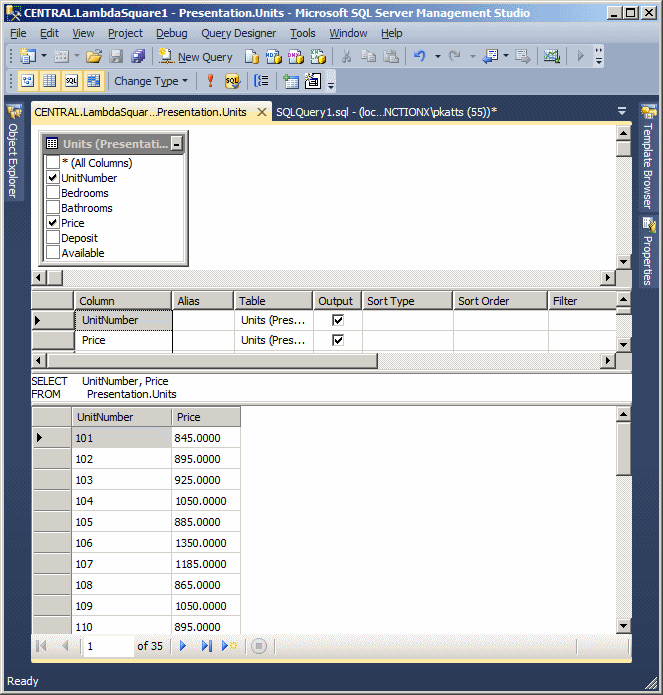
Task: Uncheck the UnitNumber column checkbox
Action: click(x=53, y=177)
